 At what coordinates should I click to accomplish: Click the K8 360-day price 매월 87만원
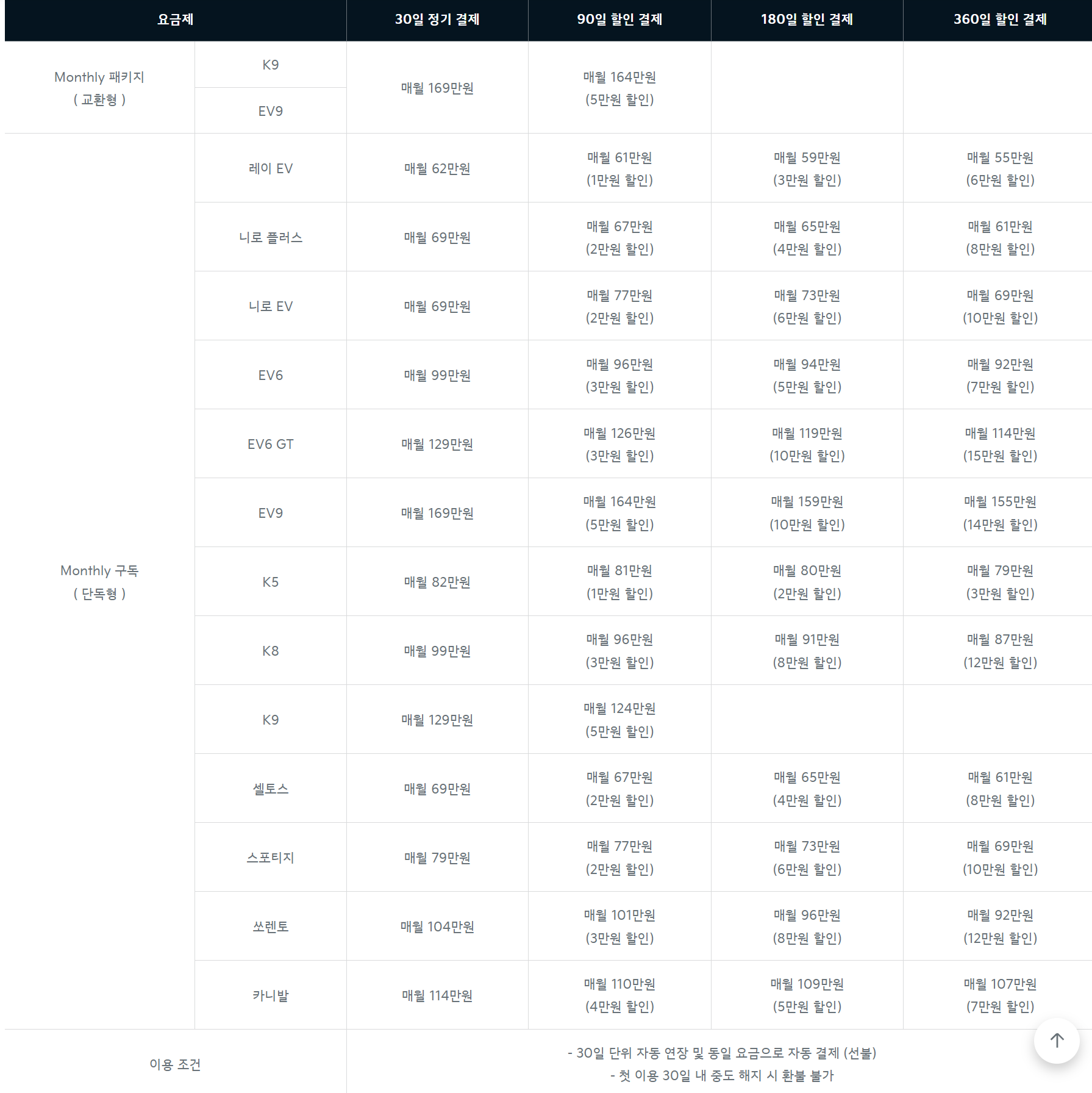[1000, 639]
